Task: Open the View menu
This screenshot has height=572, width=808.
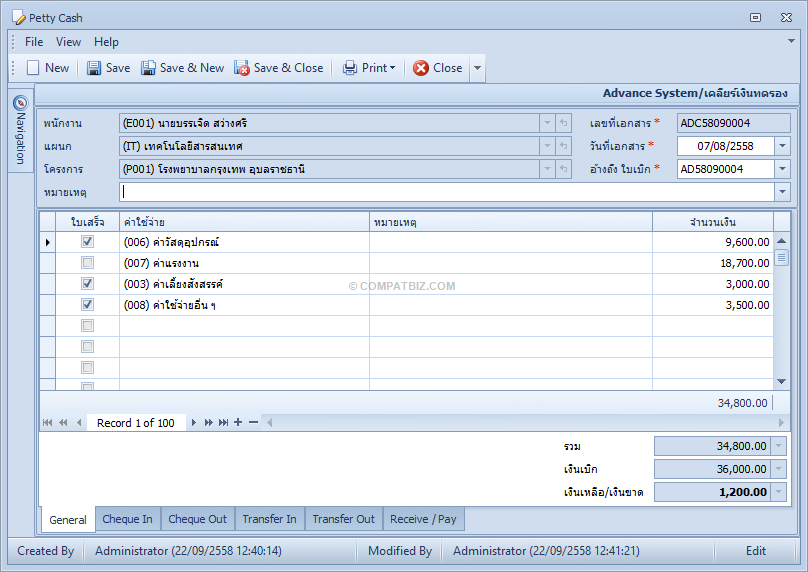Action: 68,42
